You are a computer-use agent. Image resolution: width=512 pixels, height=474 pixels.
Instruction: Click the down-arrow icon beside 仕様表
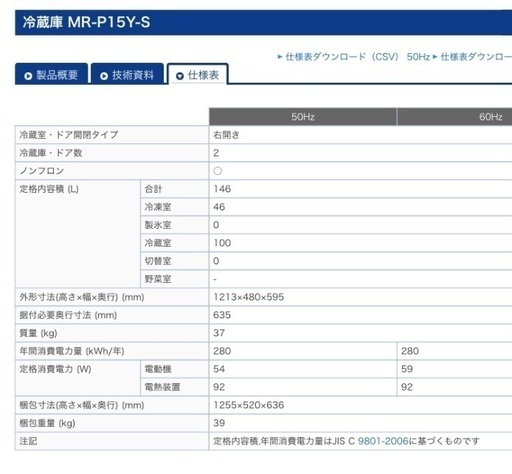(180, 76)
